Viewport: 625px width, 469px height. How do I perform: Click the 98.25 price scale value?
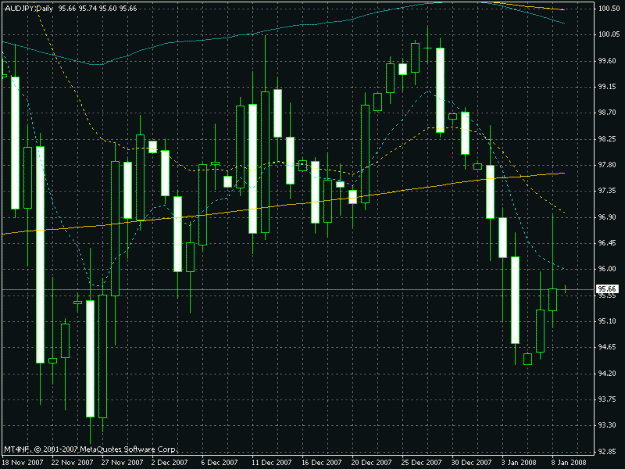608,139
